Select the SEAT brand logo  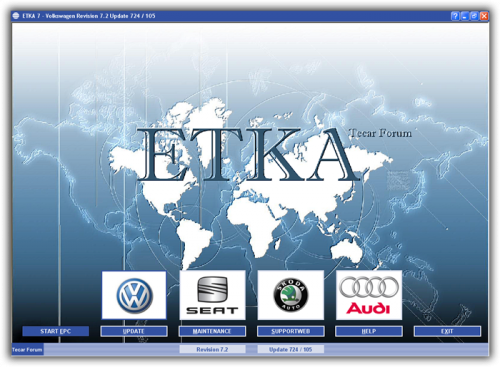212,295
